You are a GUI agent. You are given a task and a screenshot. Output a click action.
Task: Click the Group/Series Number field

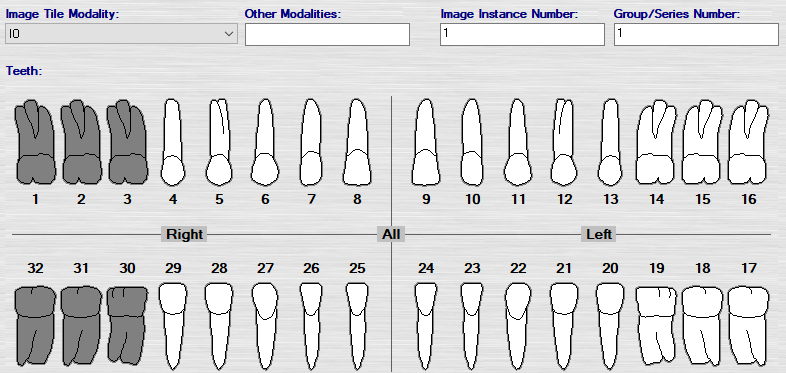tap(696, 35)
